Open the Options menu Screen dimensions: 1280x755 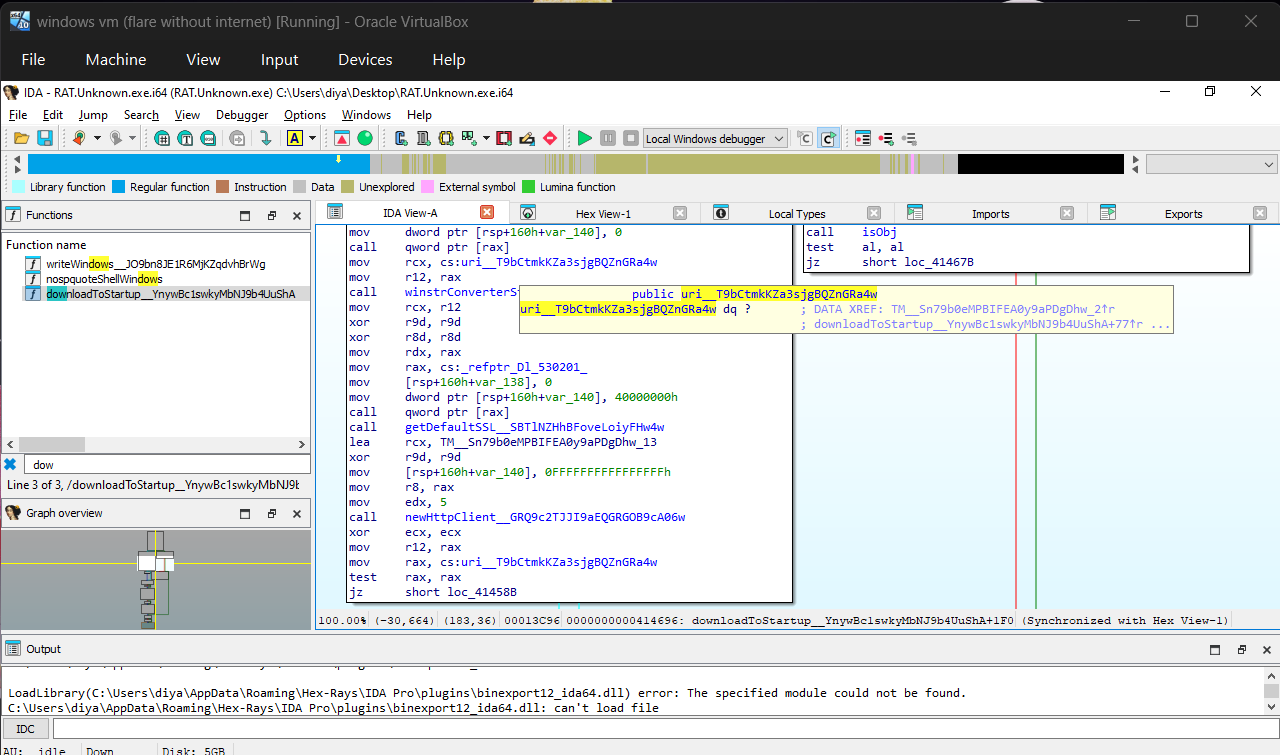(x=305, y=115)
